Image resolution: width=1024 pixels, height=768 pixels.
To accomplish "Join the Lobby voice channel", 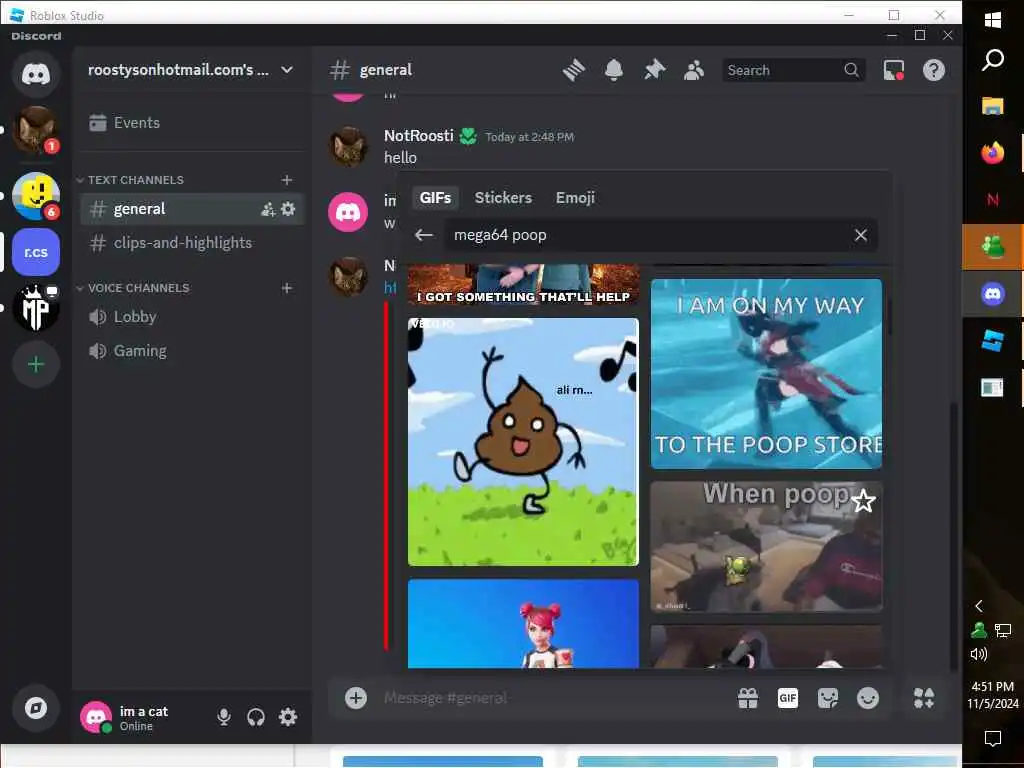I will 191,317.
